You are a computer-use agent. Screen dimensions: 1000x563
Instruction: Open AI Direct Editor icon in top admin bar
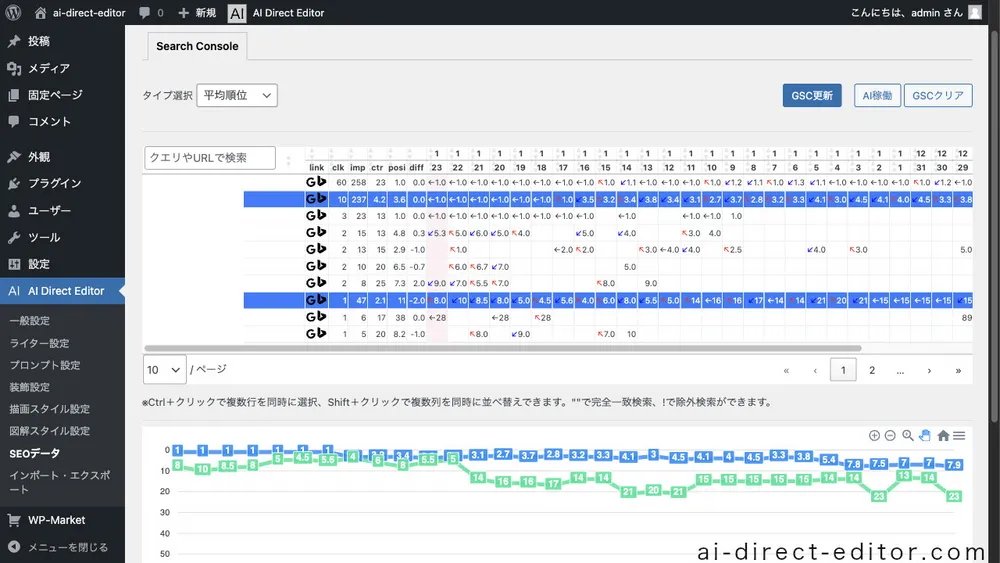click(x=237, y=13)
